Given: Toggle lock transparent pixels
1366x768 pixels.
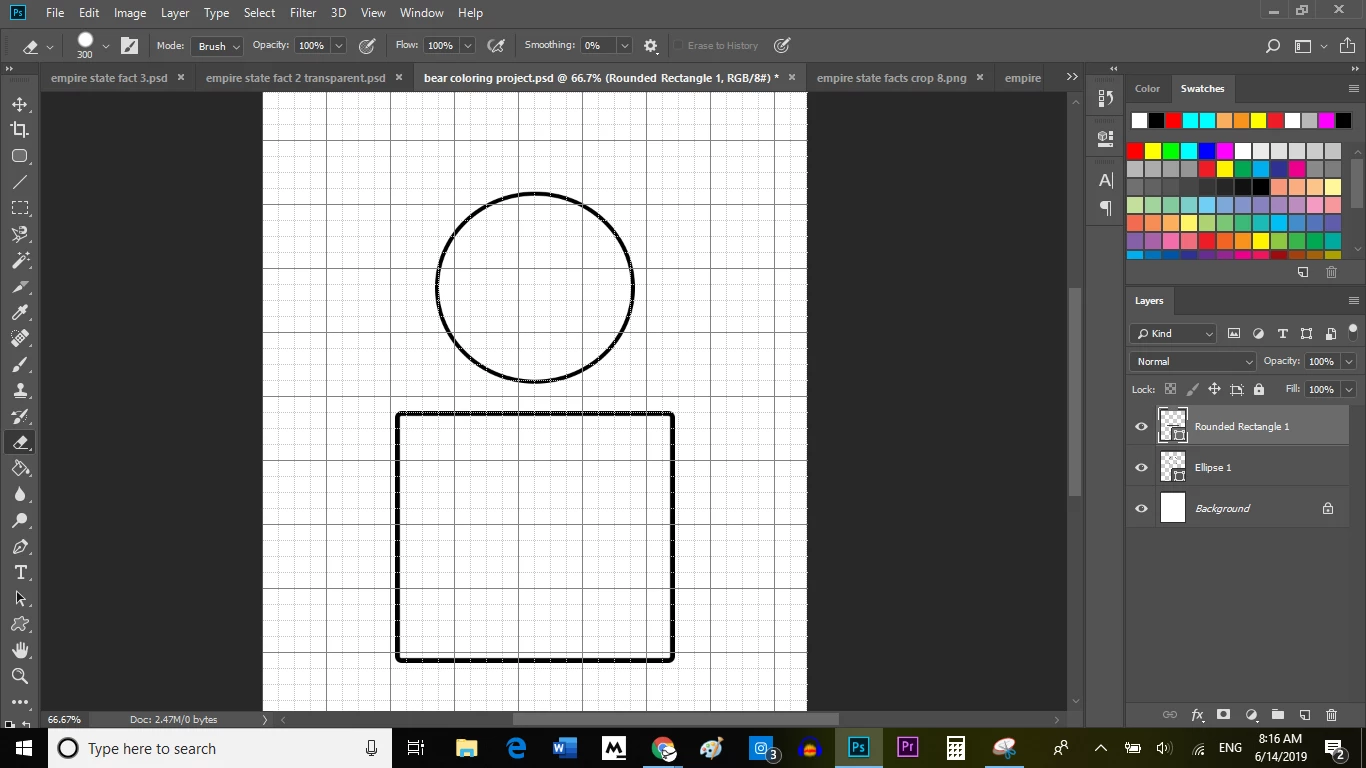Looking at the screenshot, I should (1170, 389).
